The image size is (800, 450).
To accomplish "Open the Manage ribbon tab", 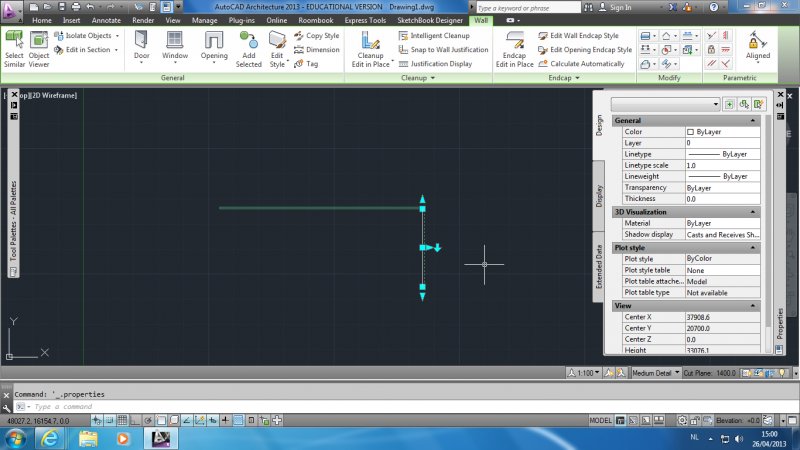I will pyautogui.click(x=205, y=20).
